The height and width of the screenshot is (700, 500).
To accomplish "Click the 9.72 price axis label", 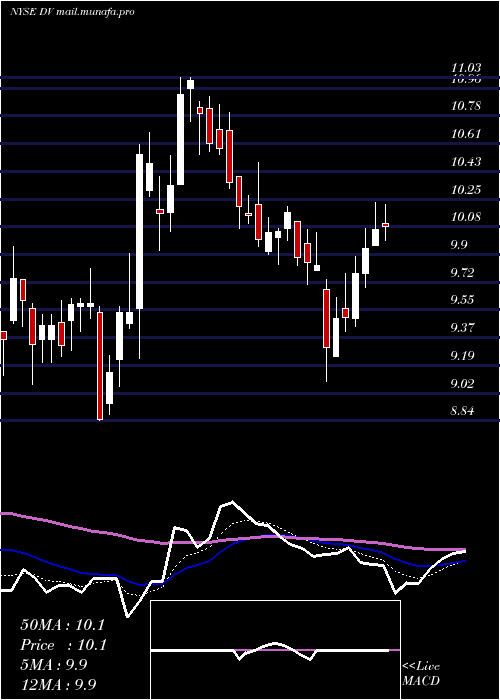I will [x=462, y=272].
